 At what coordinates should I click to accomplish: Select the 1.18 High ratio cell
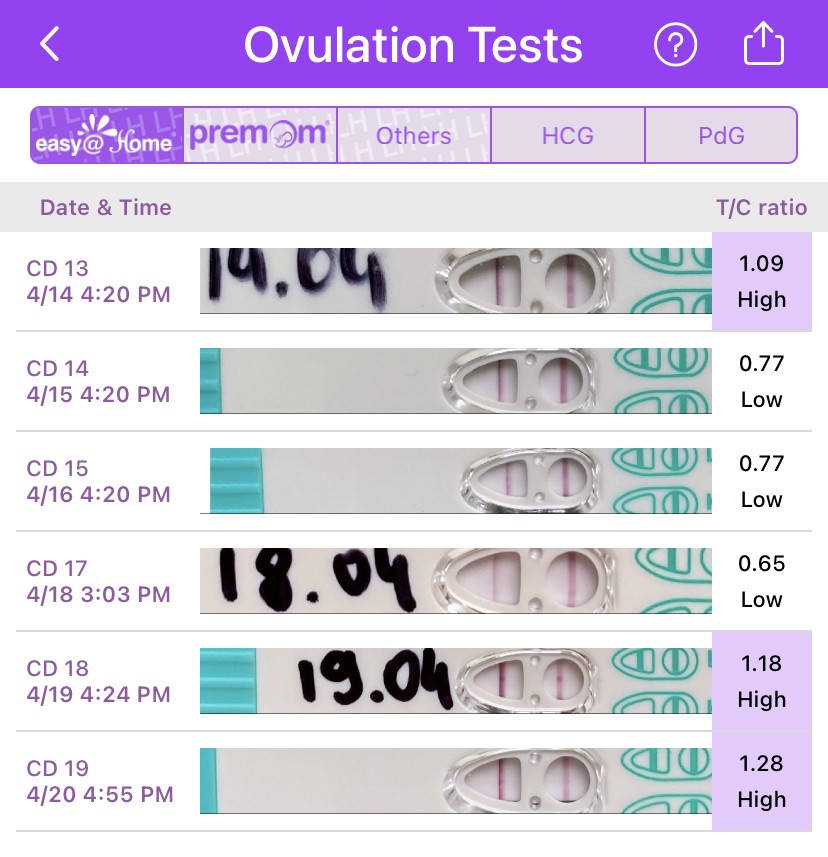pos(761,681)
